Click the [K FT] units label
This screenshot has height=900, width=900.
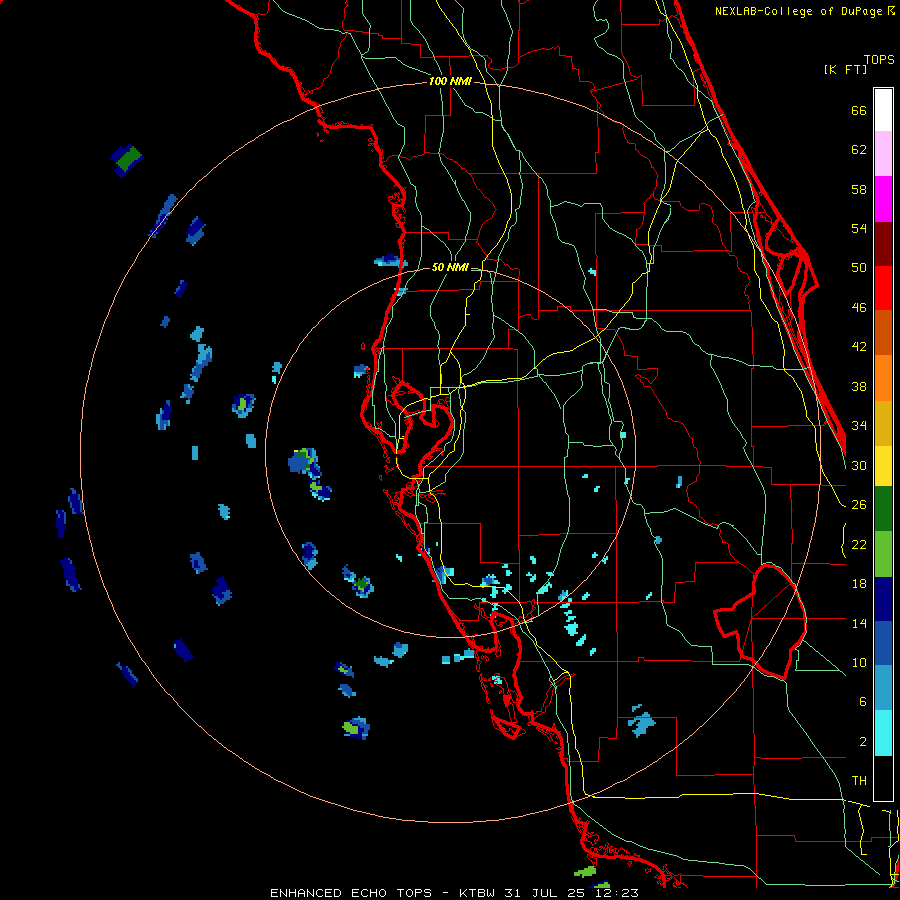pos(845,69)
